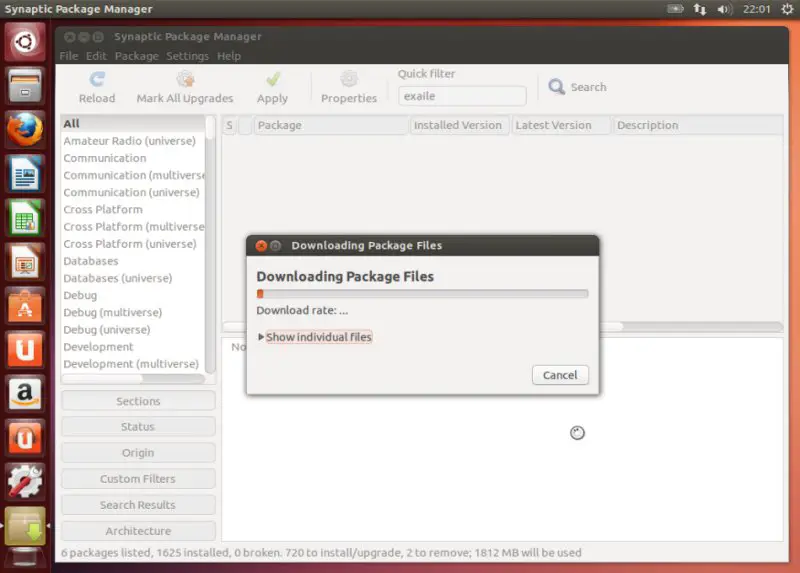800x573 pixels.
Task: Select the Cross Platform section
Action: (x=133, y=209)
